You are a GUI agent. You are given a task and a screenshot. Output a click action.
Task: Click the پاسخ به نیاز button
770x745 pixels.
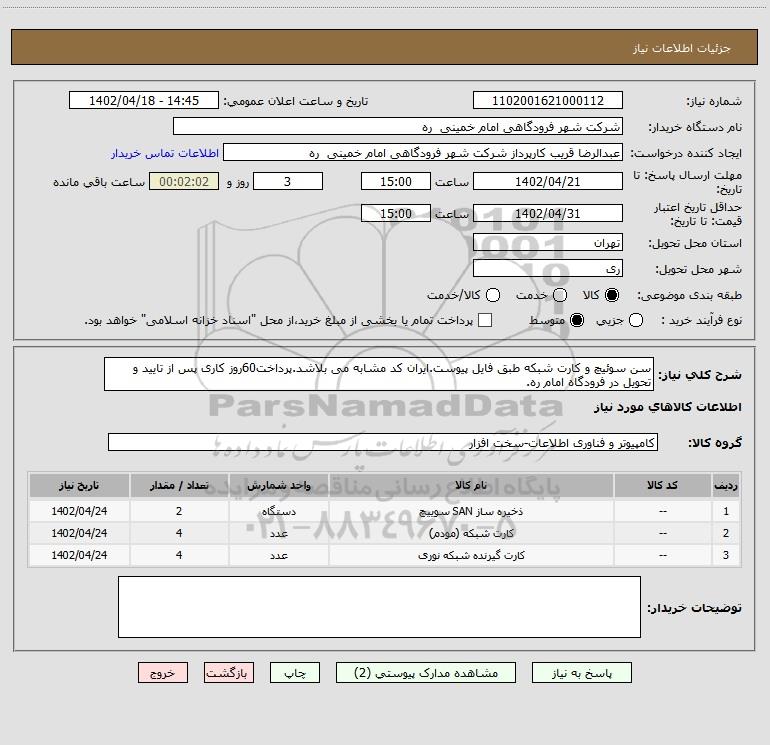pyautogui.click(x=581, y=673)
